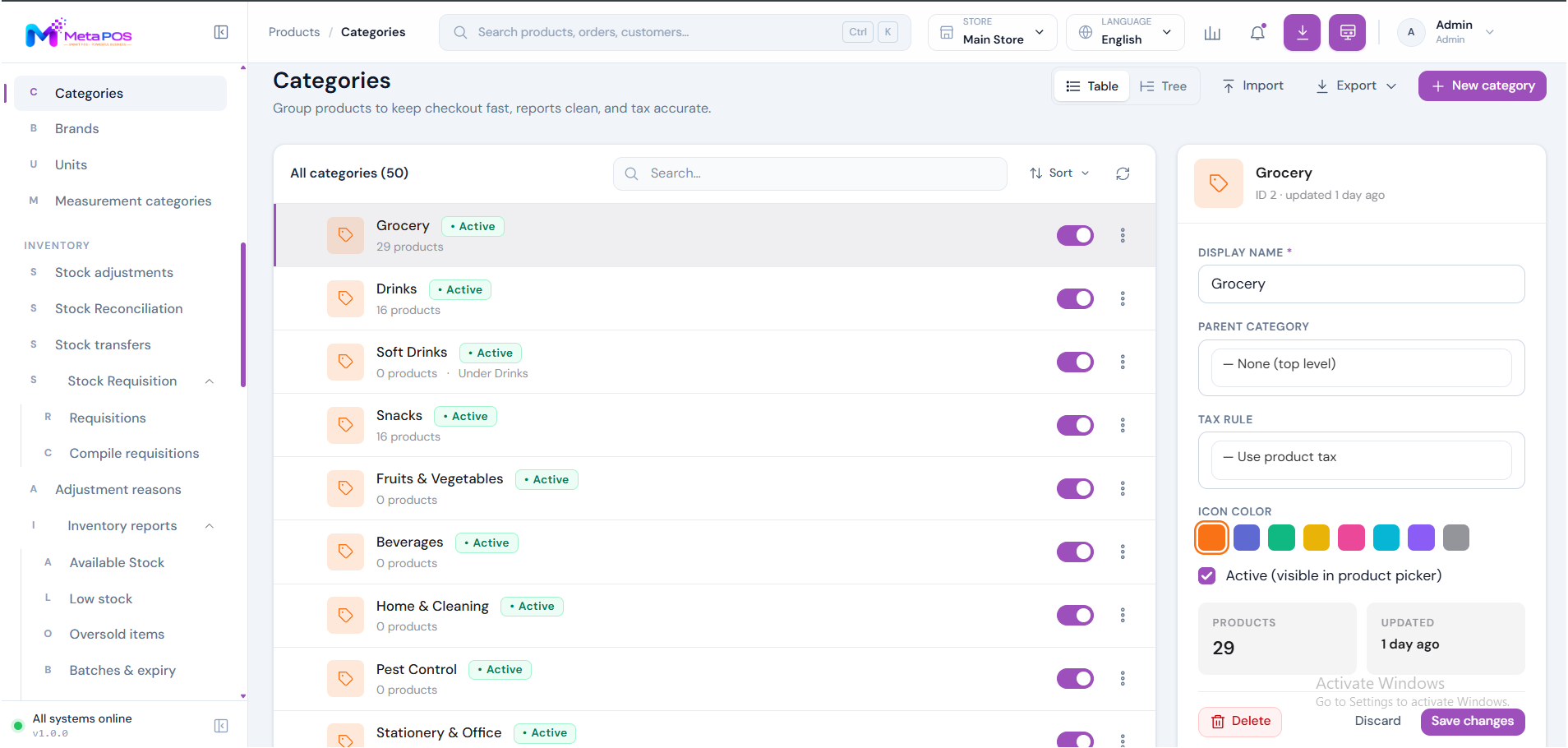Select the blue icon color swatch
The width and height of the screenshot is (1568, 748).
pos(1247,538)
